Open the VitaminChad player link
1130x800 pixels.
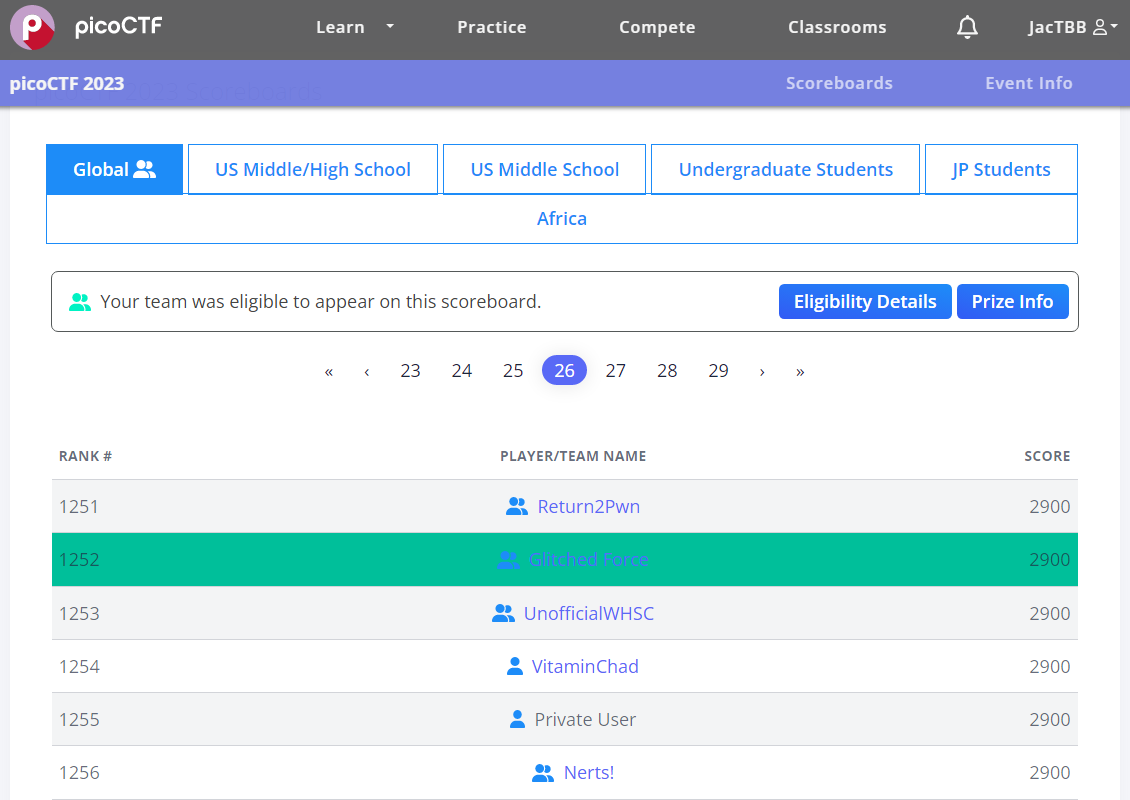[x=585, y=667]
